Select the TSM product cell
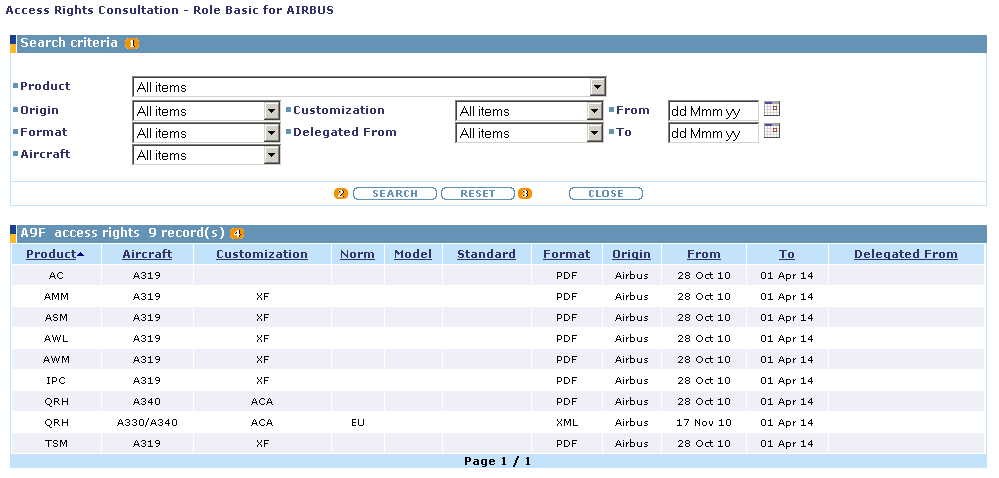Screen dimensions: 999x478 (56, 444)
